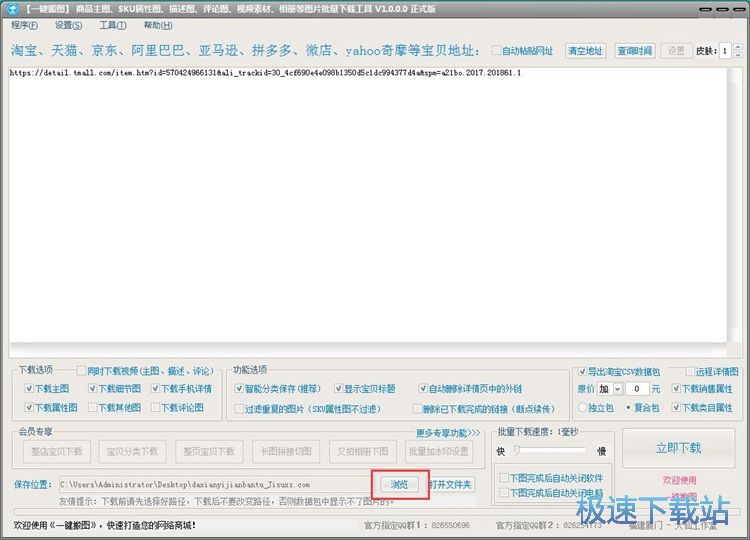This screenshot has width=750, height=540.
Task: Toggle 自动删除详情页中的外链 checkbox
Action: coord(422,389)
